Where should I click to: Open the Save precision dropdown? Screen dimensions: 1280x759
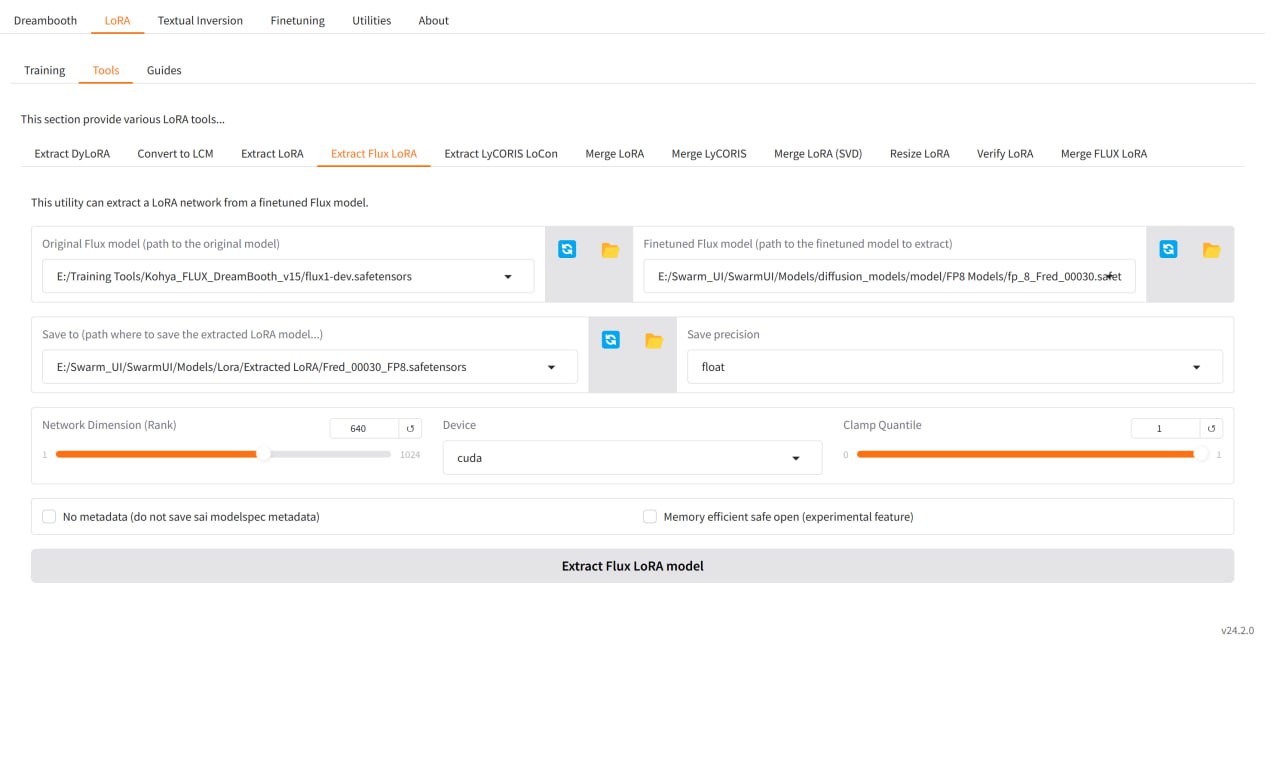[x=1197, y=367]
